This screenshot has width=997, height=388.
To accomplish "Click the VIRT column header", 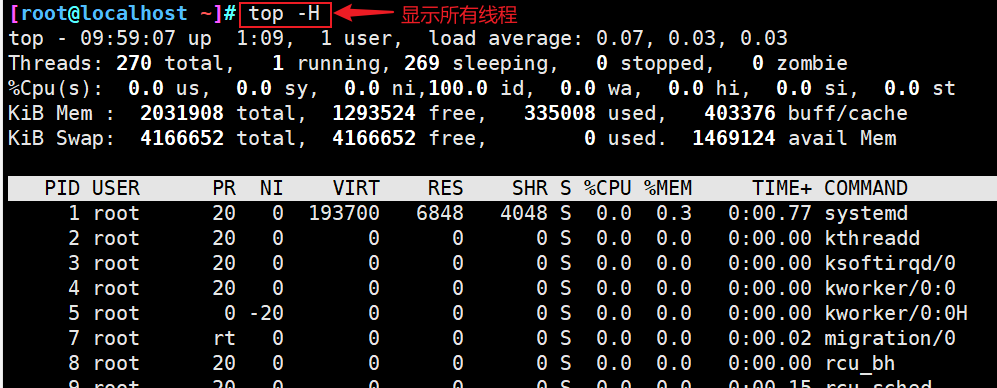I will click(356, 188).
